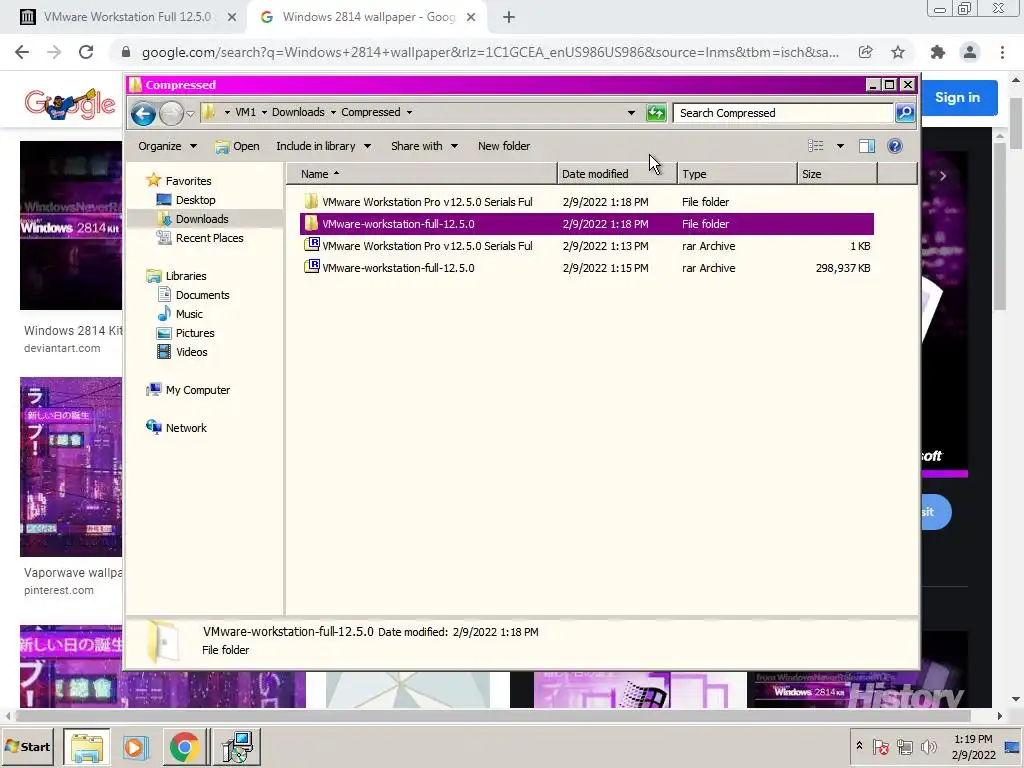Click Open in the Explorer toolbar

(x=237, y=146)
